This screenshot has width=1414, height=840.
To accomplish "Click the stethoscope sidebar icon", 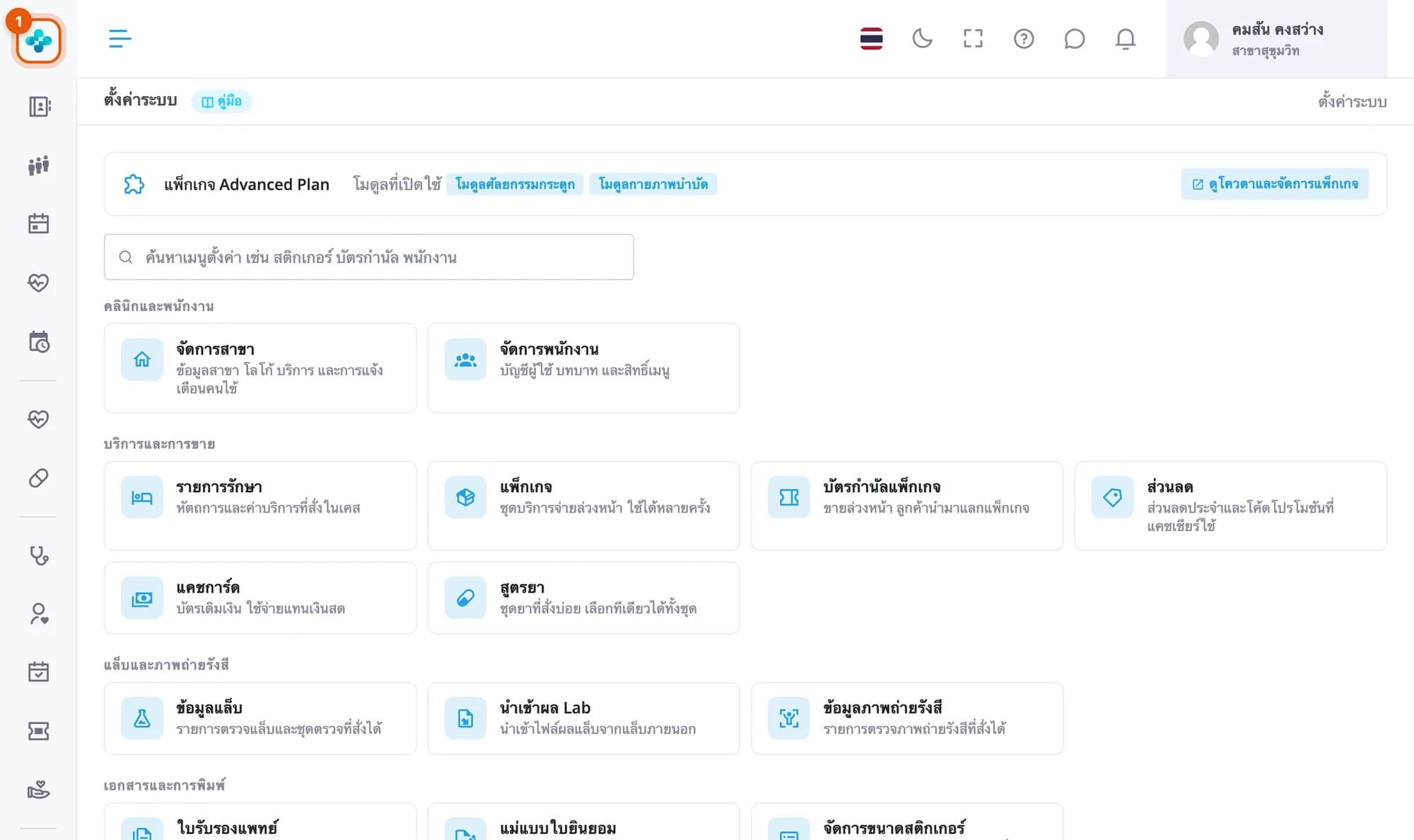I will (39, 556).
